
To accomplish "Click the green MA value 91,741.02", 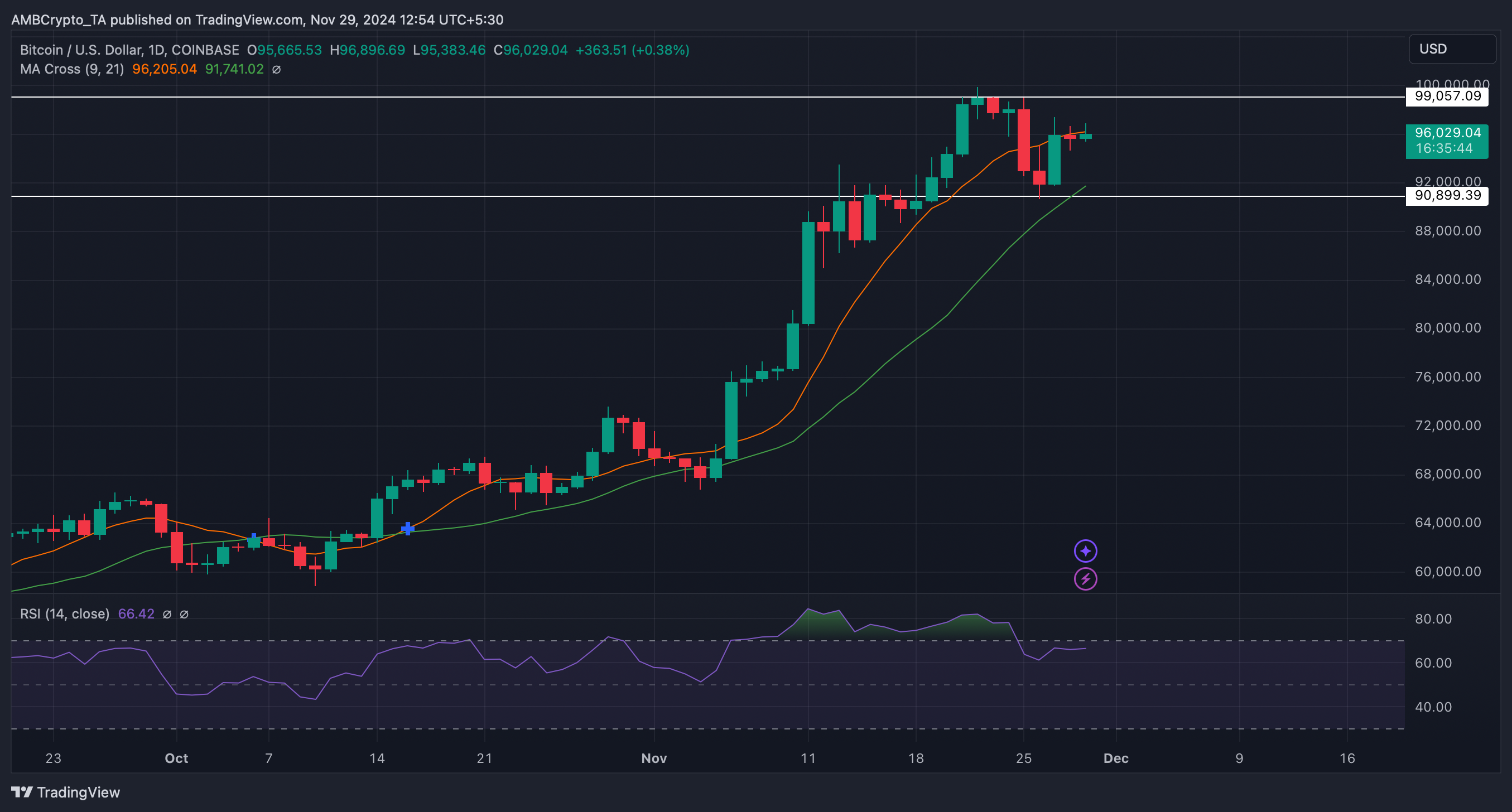I will [x=234, y=69].
